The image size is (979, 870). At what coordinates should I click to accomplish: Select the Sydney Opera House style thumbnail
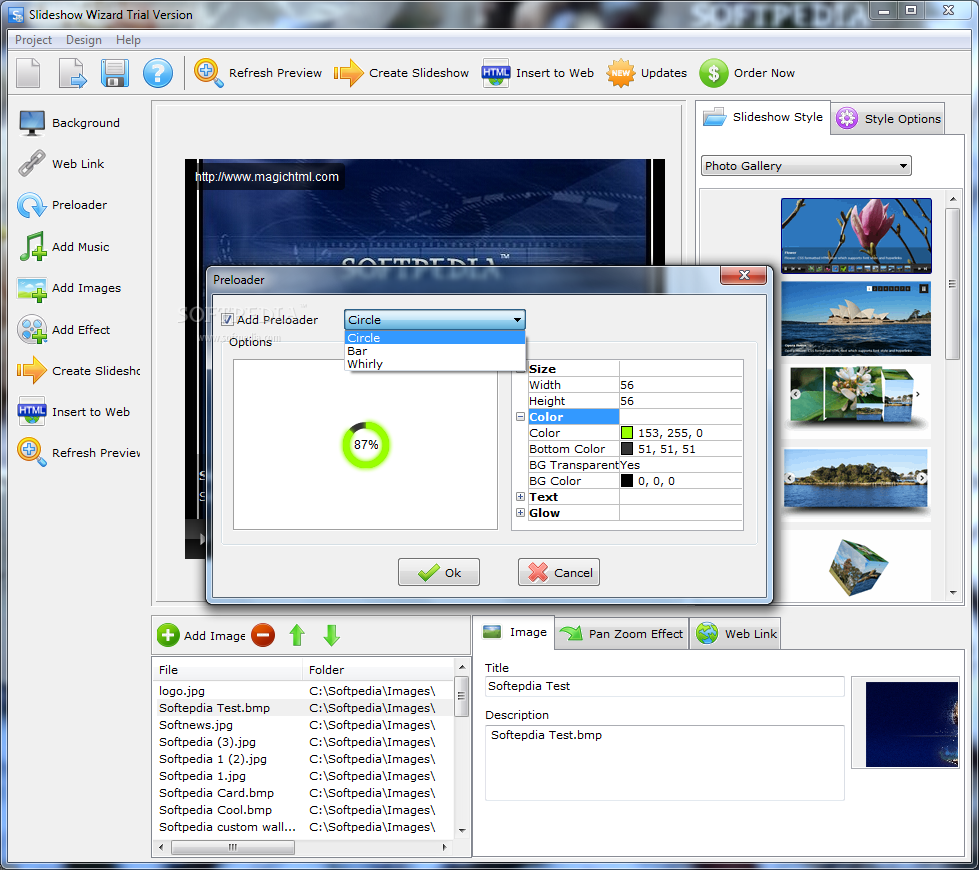[856, 319]
